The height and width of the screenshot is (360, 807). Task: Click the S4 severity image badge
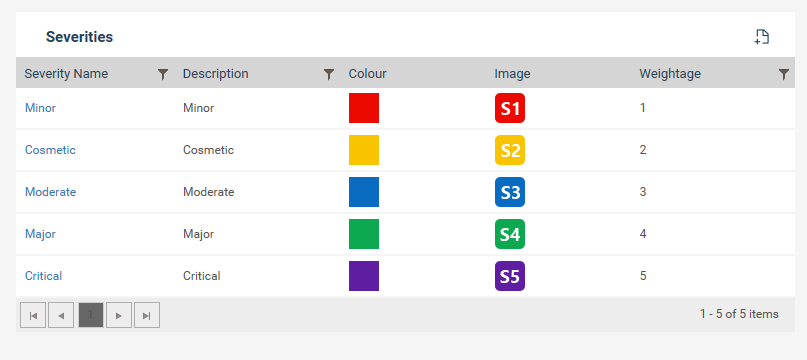(510, 234)
